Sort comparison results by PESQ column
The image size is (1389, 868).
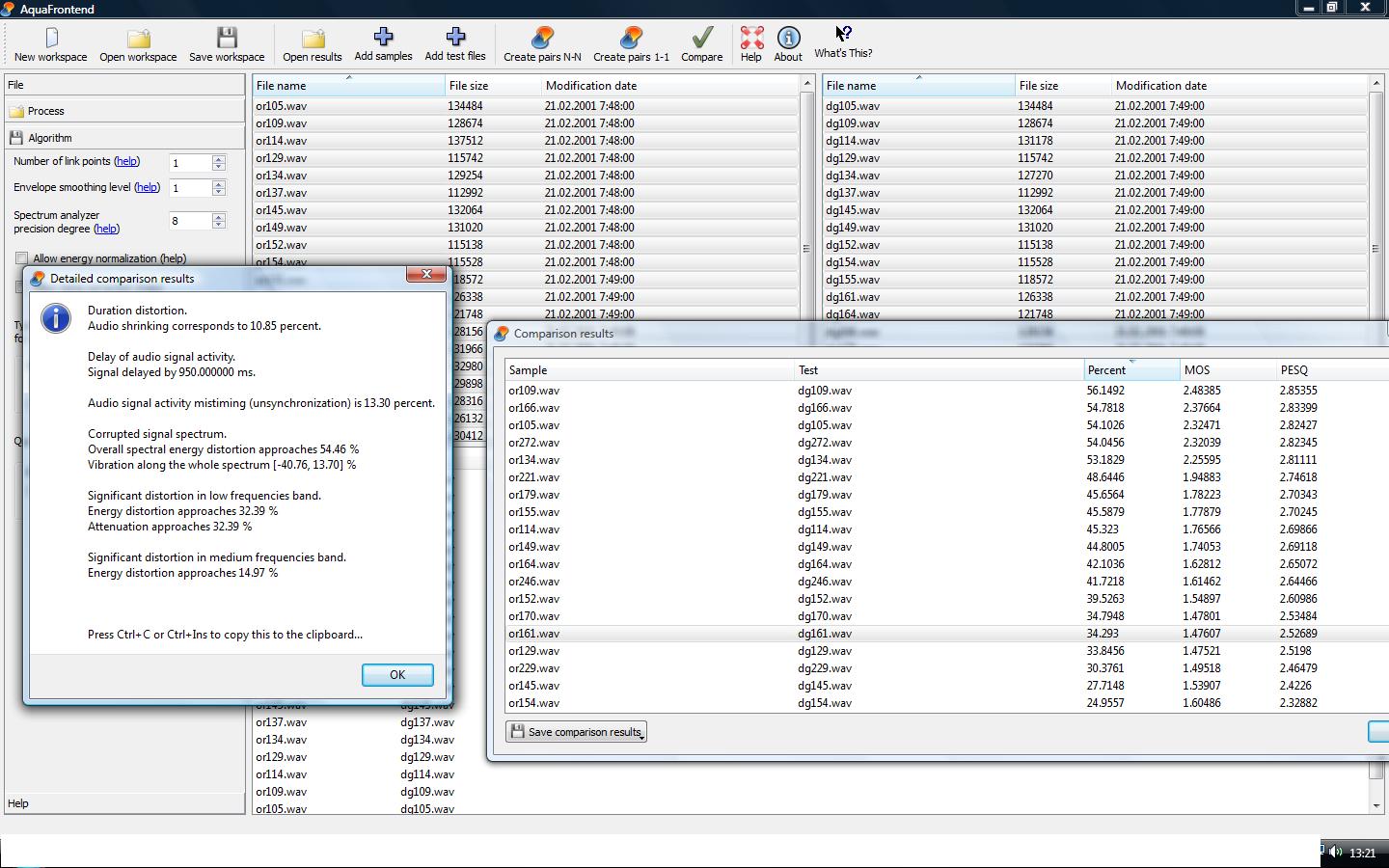1332,370
